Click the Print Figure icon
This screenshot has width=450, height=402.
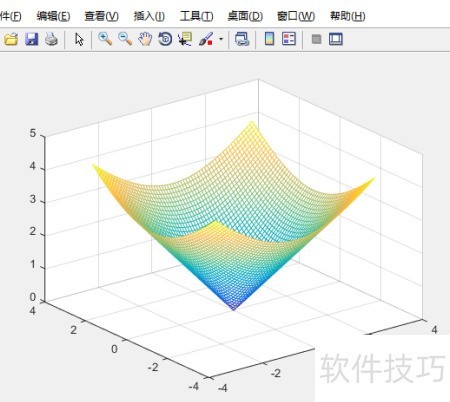pyautogui.click(x=52, y=39)
